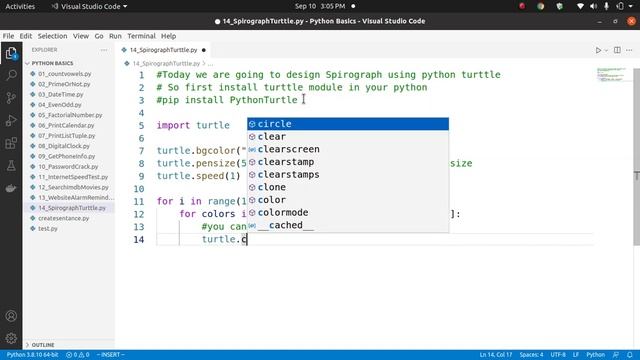
Task: Open 01_countvowels.py in explorer
Action: 64,74
